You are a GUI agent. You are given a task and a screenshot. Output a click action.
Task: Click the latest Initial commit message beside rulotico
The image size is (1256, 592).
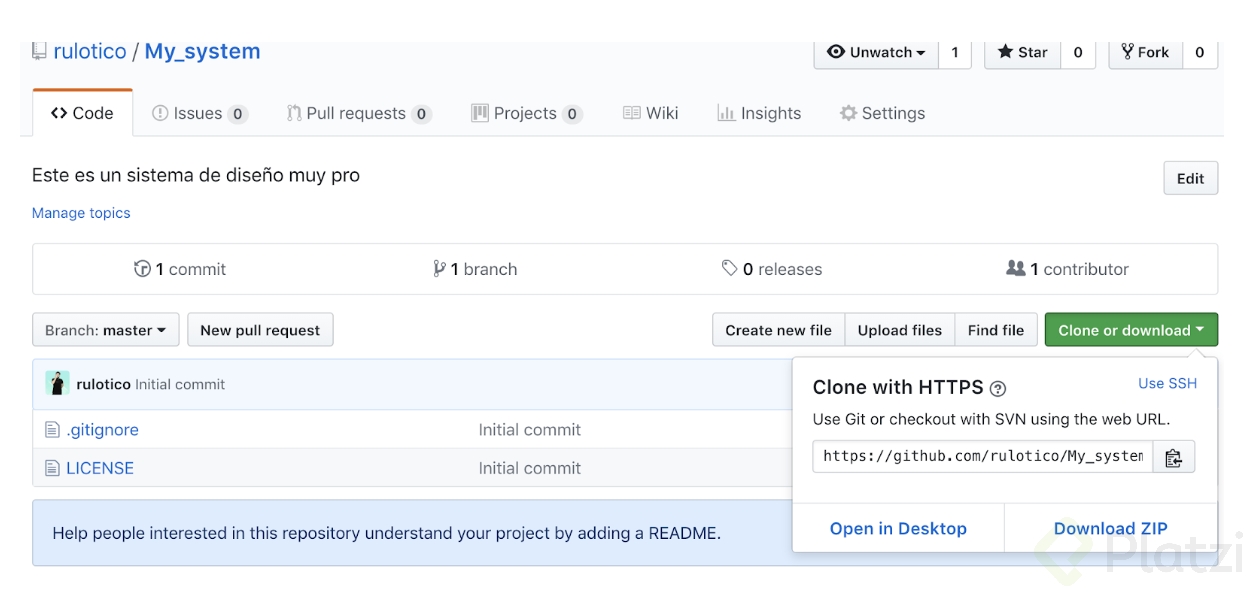tap(180, 384)
